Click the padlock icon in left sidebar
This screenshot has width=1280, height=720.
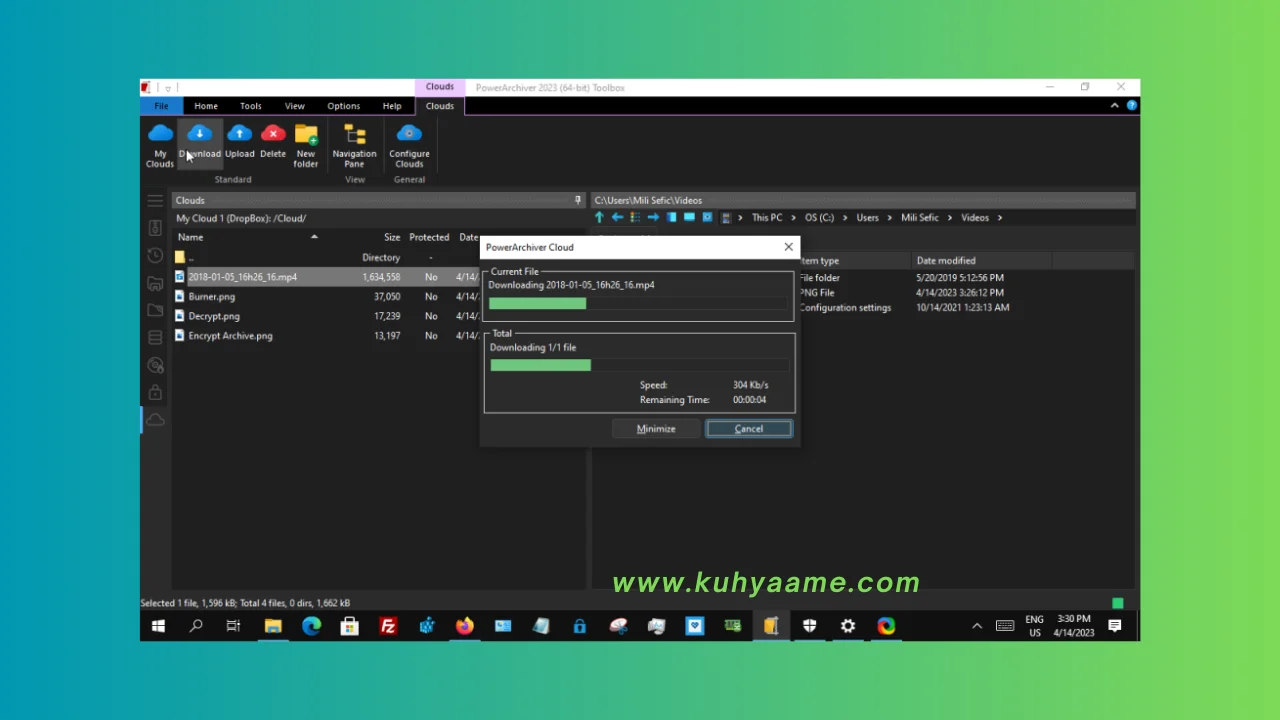coord(155,392)
